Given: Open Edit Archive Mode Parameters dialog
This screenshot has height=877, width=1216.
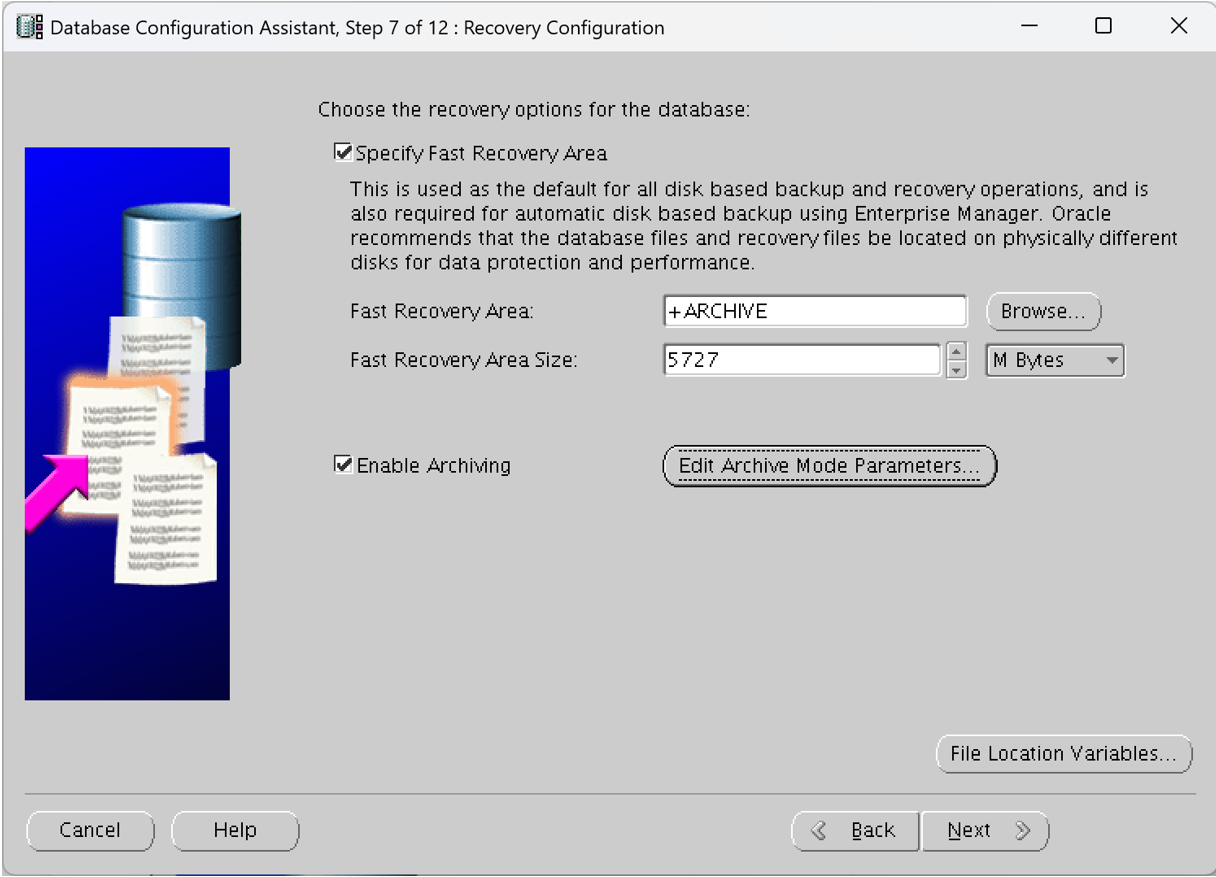Looking at the screenshot, I should (829, 466).
